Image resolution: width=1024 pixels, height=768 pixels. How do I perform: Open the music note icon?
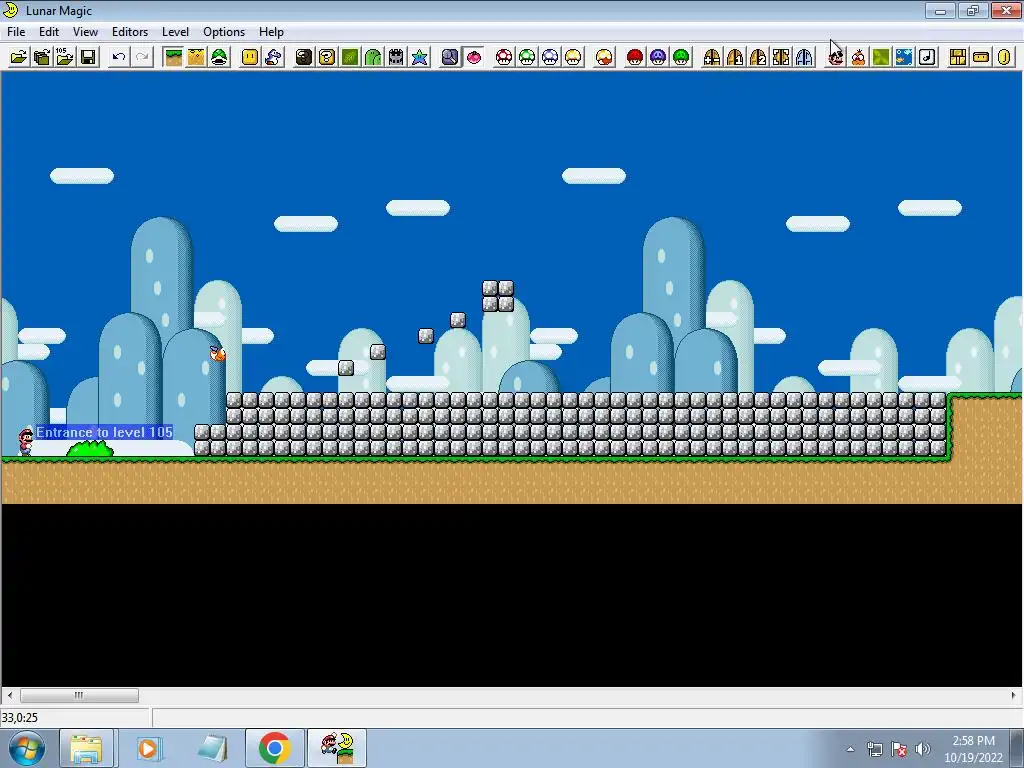pos(927,57)
